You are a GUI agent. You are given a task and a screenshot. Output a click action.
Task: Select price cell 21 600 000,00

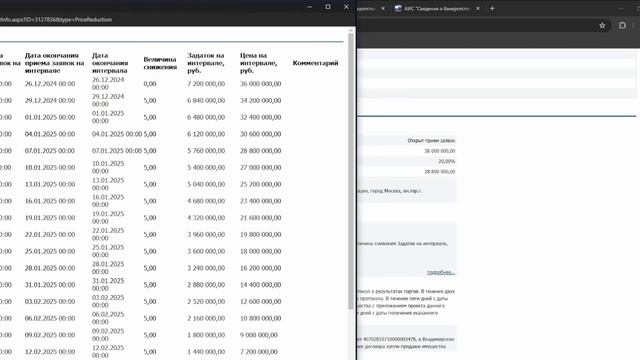coord(260,218)
